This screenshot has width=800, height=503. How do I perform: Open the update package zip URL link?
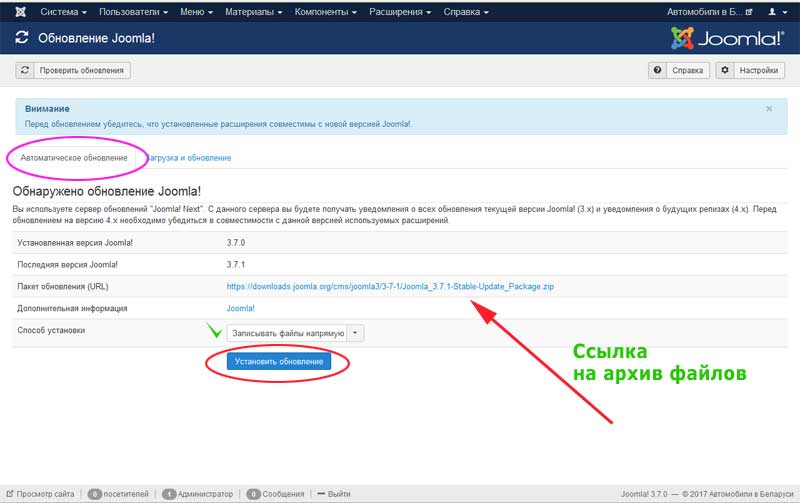(x=390, y=287)
